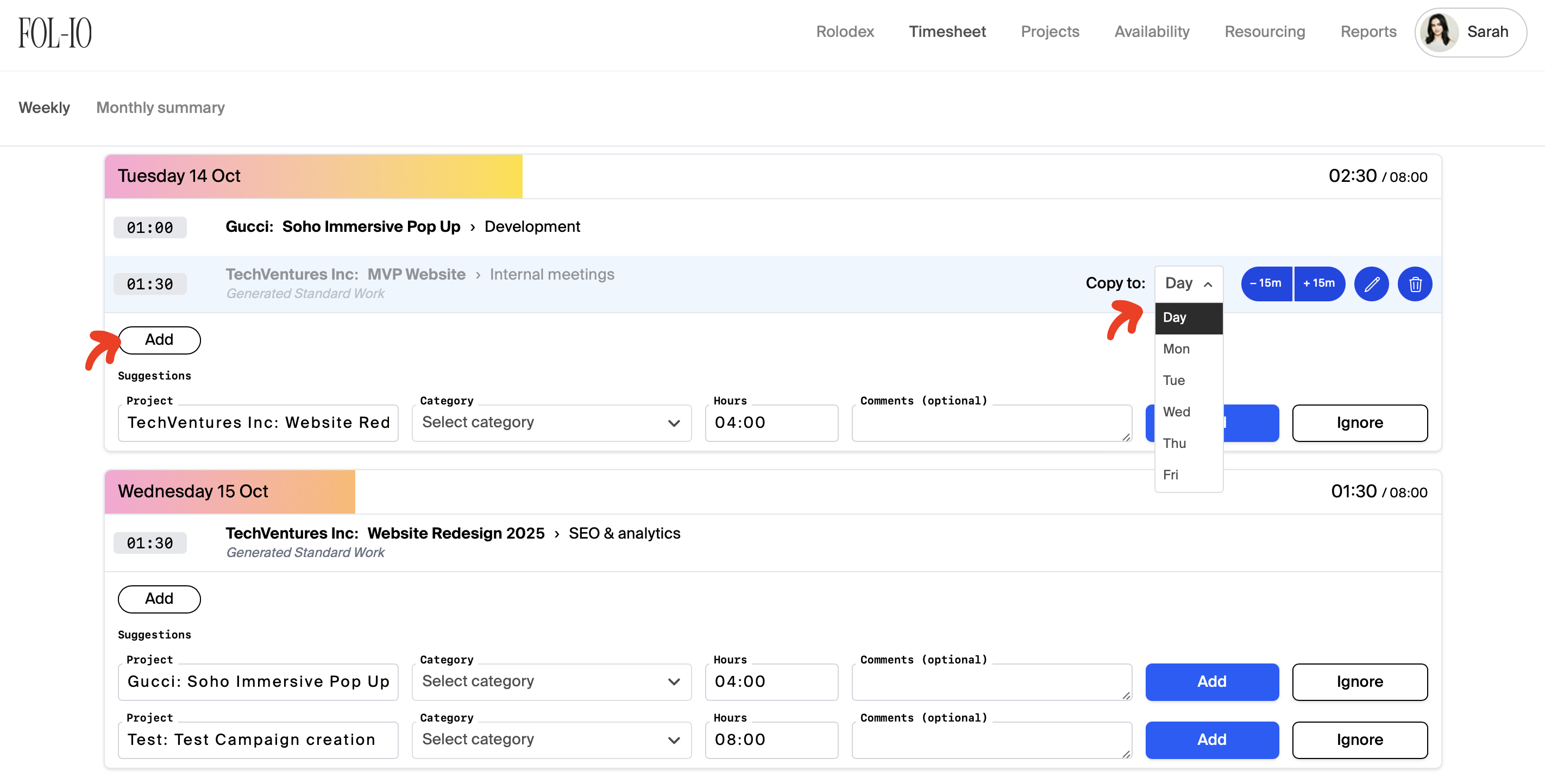Click the pencil edit entry icon

1371,283
